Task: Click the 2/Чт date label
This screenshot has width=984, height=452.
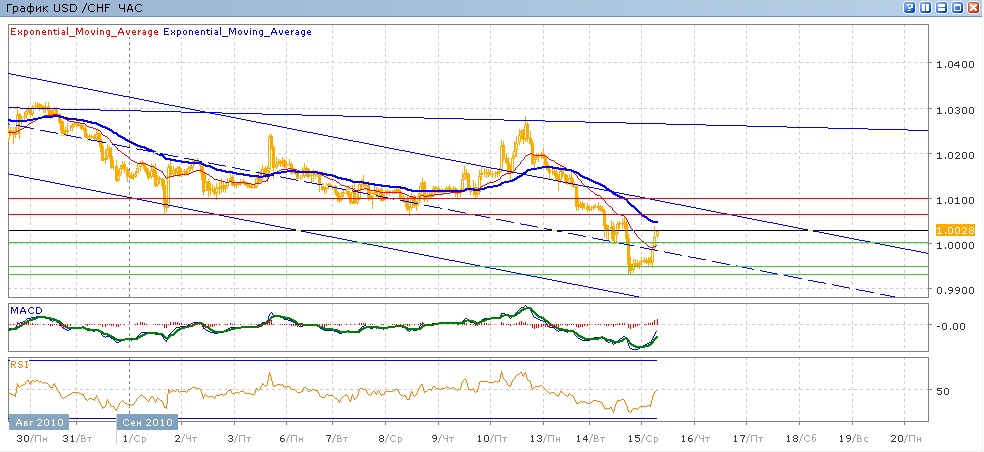Action: [184, 438]
